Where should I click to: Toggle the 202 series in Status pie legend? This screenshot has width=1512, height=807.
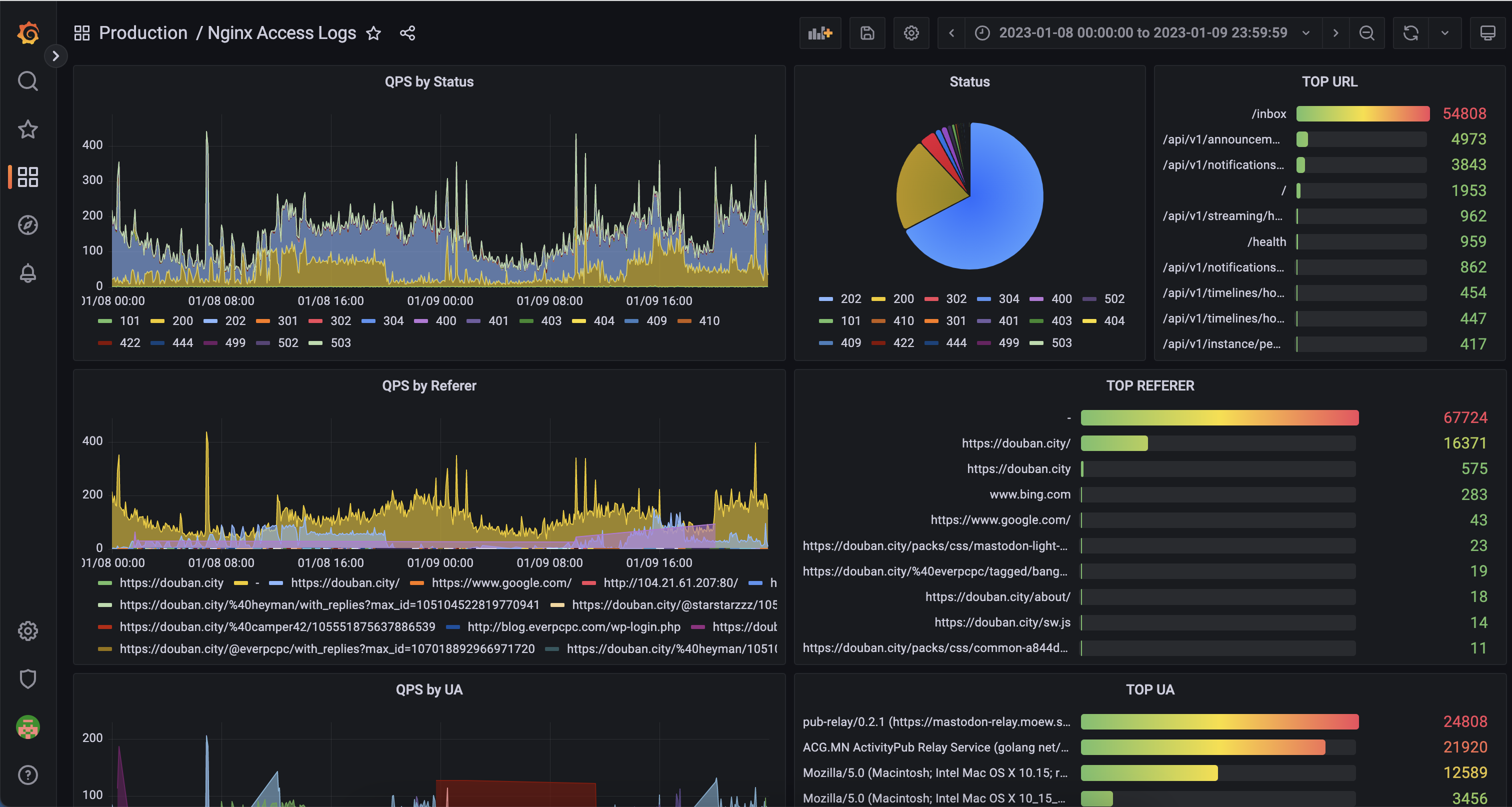(x=850, y=298)
